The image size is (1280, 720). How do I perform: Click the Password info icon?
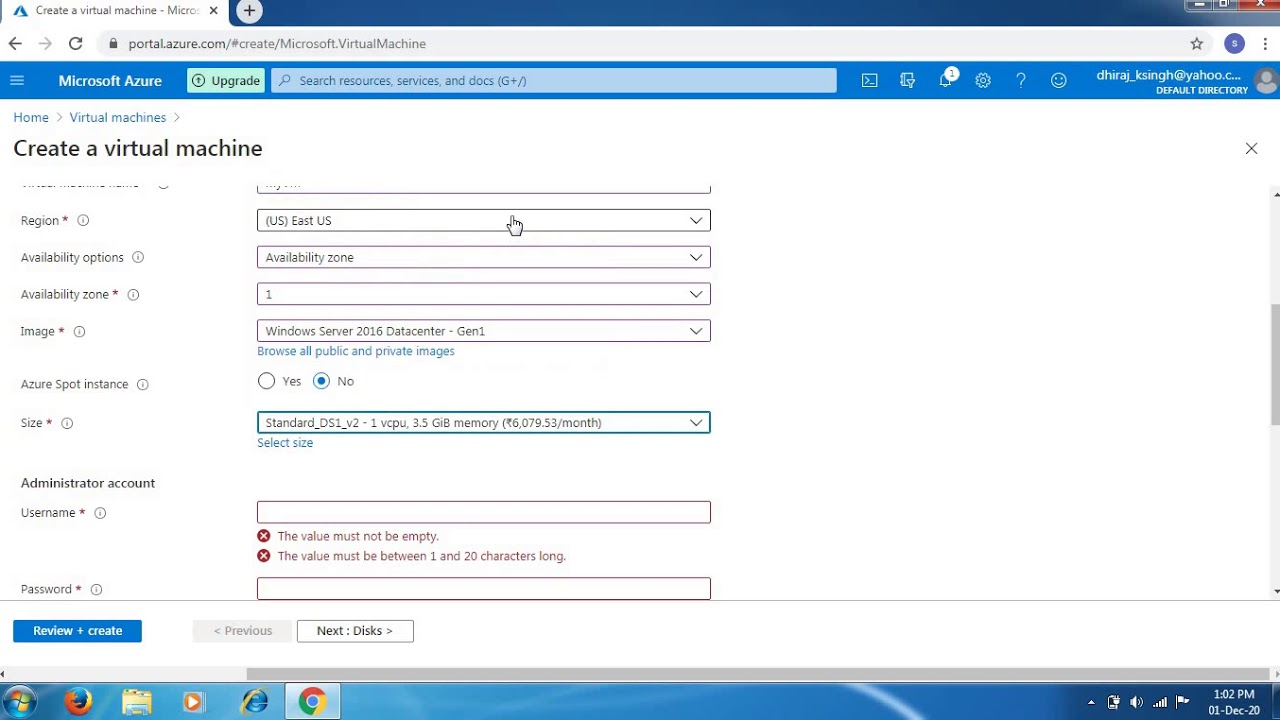click(96, 590)
